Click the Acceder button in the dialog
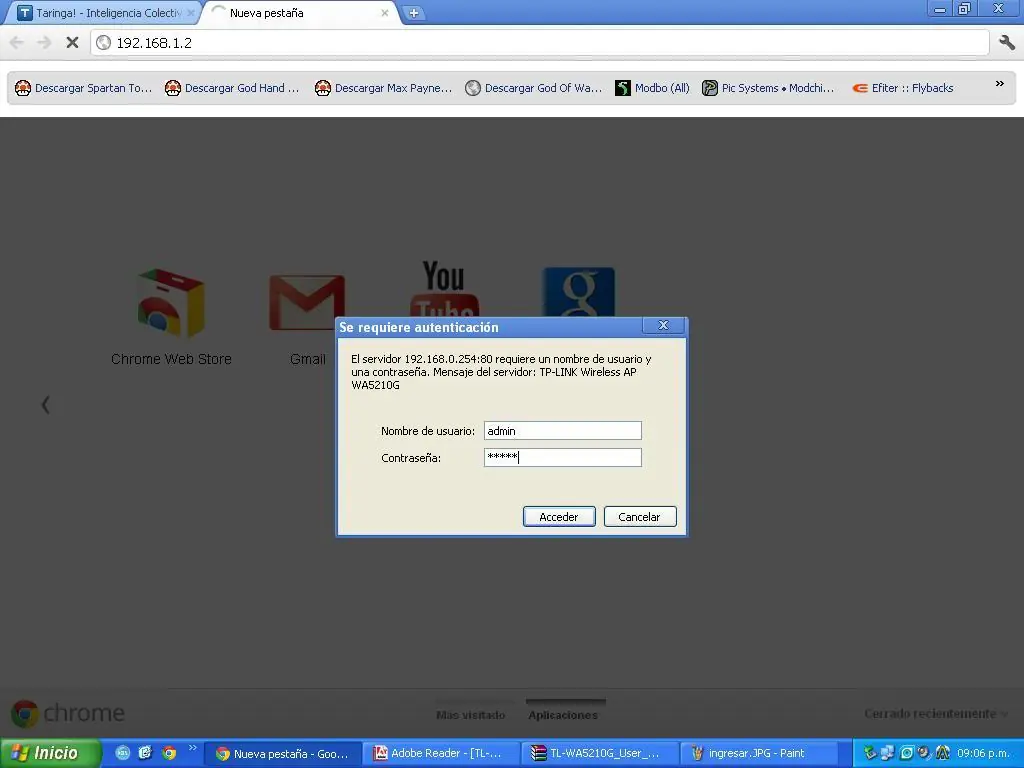This screenshot has height=768, width=1024. click(559, 517)
